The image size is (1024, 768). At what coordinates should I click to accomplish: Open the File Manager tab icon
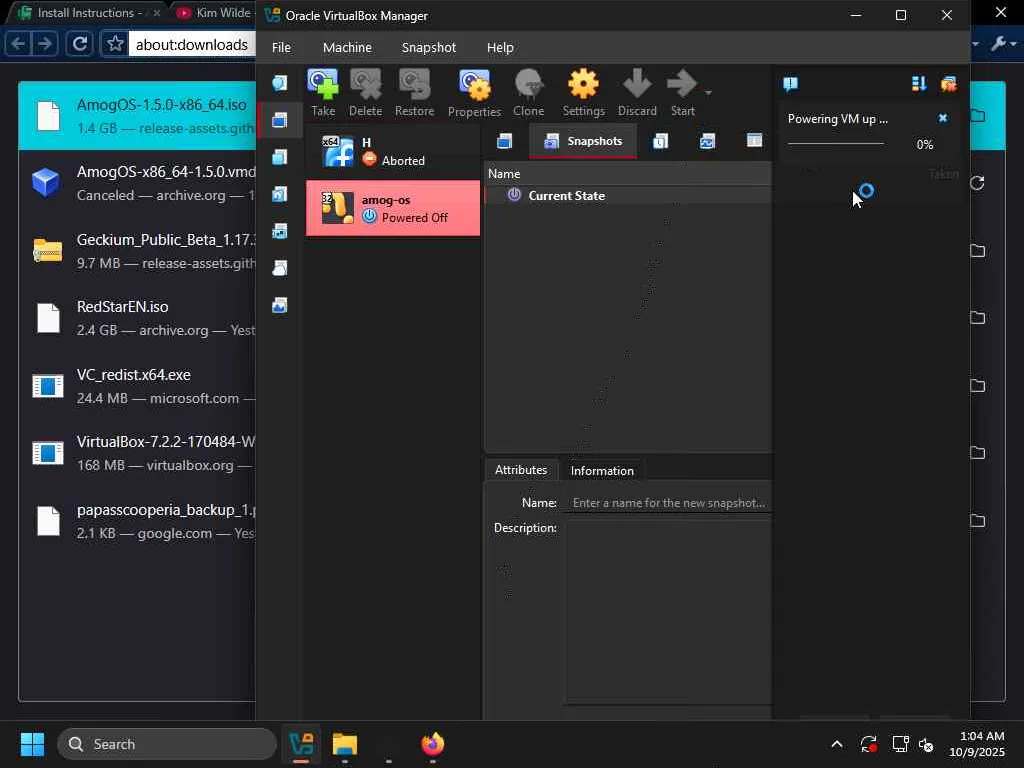coord(754,141)
